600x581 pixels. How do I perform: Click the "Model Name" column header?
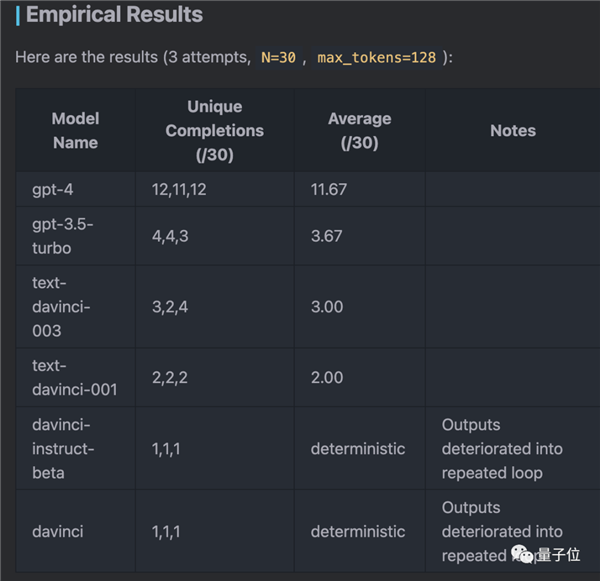75,130
